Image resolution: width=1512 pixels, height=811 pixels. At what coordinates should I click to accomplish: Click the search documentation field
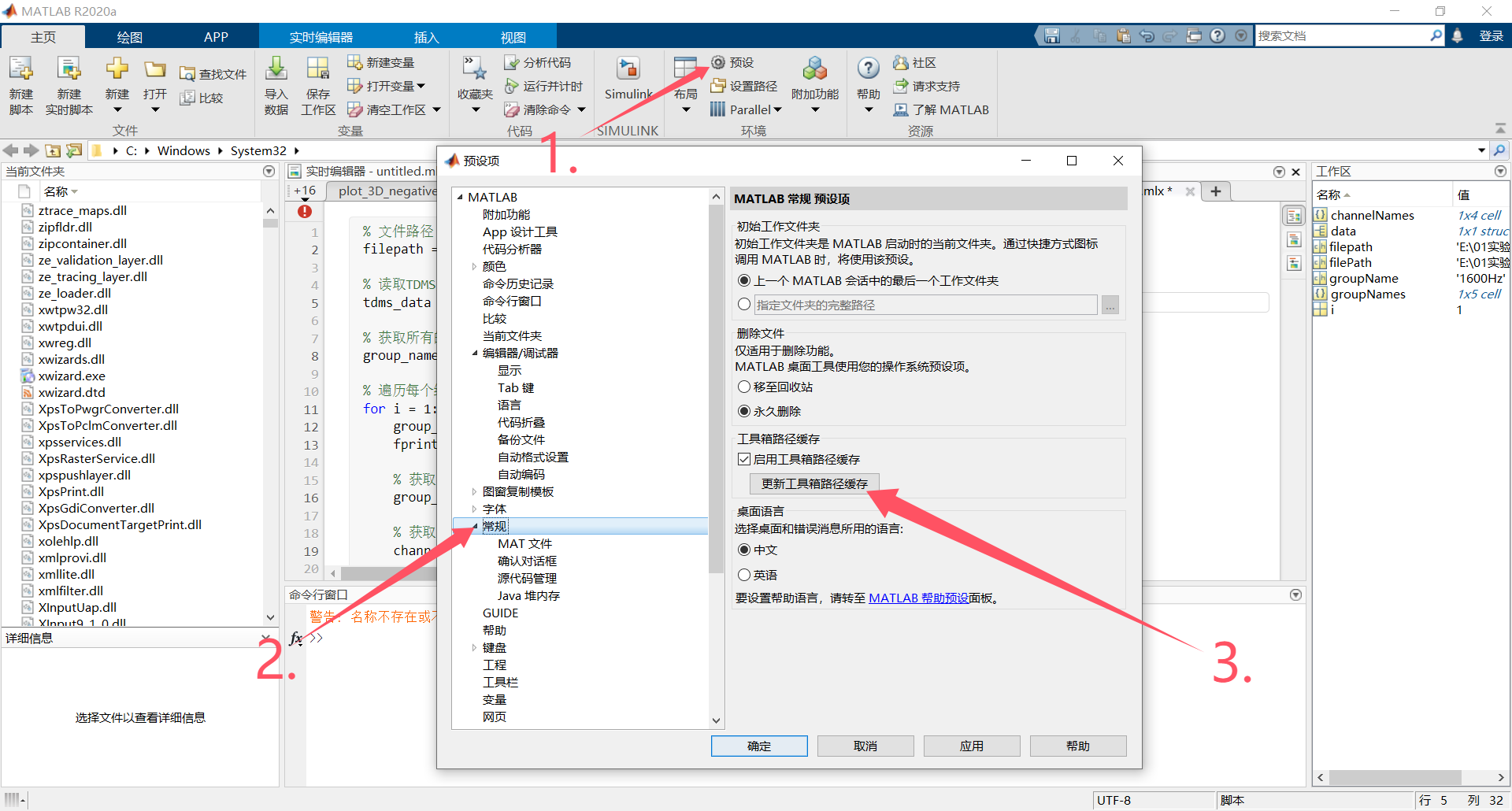click(1343, 35)
